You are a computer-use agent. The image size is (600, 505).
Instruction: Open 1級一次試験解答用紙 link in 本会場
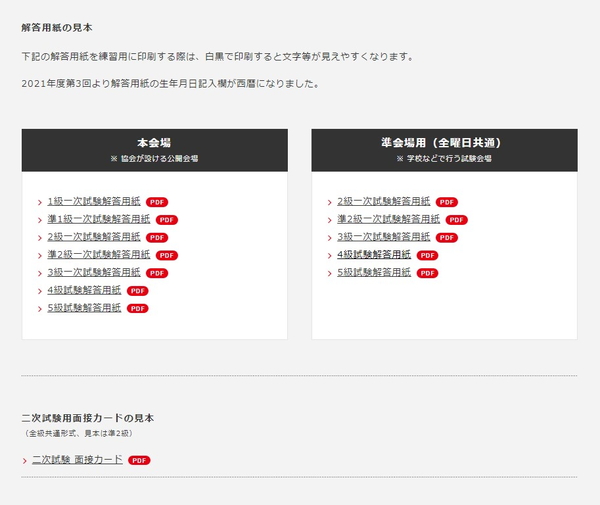click(x=94, y=201)
